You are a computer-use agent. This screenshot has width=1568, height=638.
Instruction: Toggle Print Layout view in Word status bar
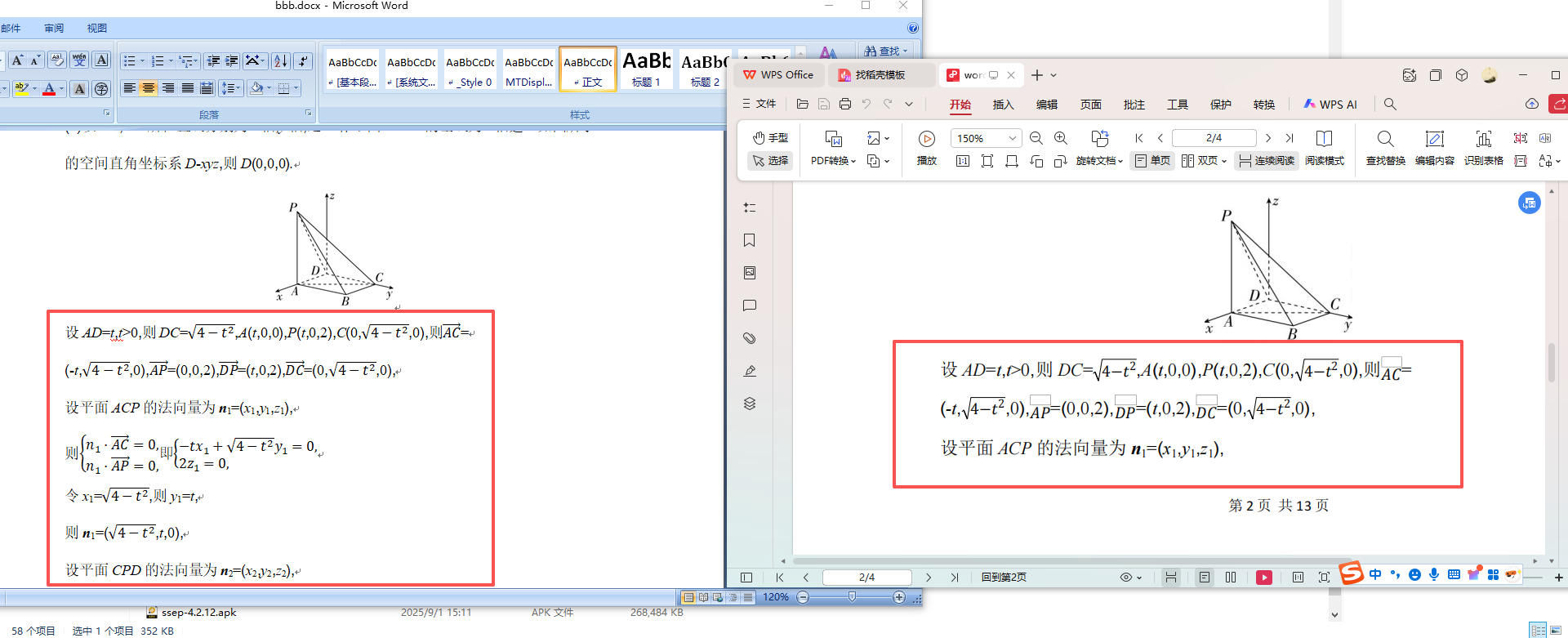click(688, 597)
